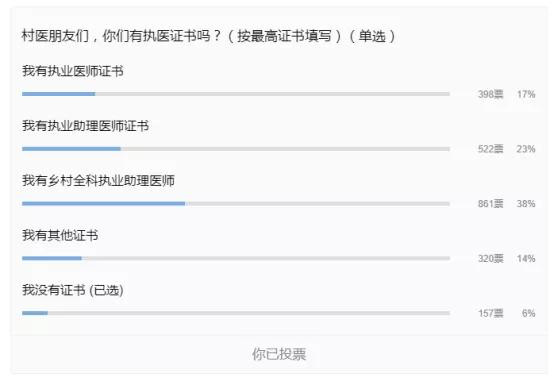Click the 23% result progress bar
This screenshot has width=552, height=381.
click(236, 149)
